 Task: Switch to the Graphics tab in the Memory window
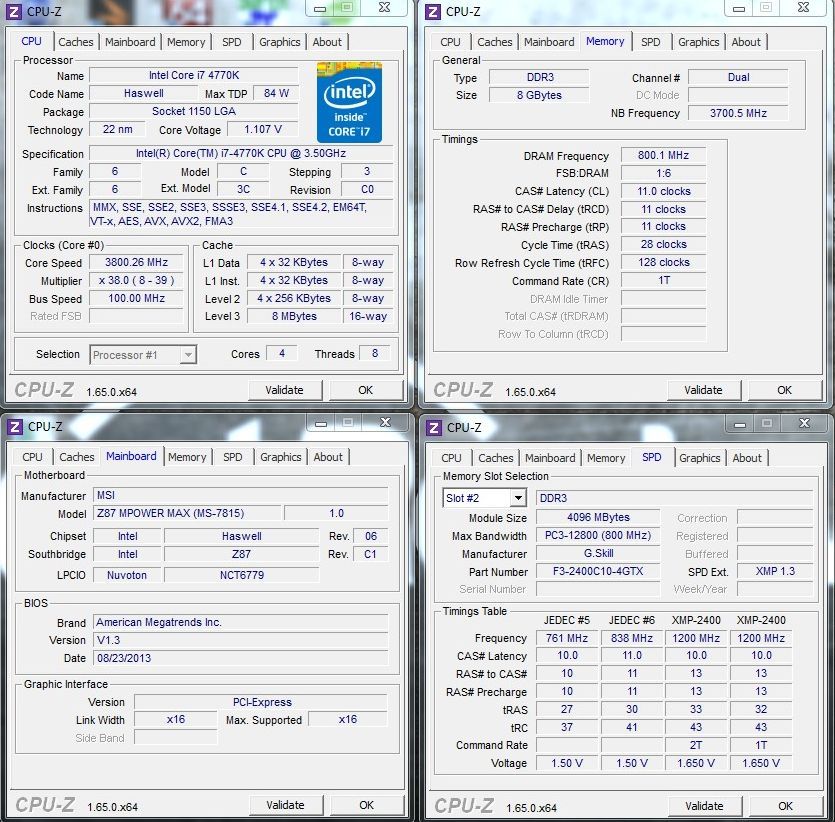(699, 42)
